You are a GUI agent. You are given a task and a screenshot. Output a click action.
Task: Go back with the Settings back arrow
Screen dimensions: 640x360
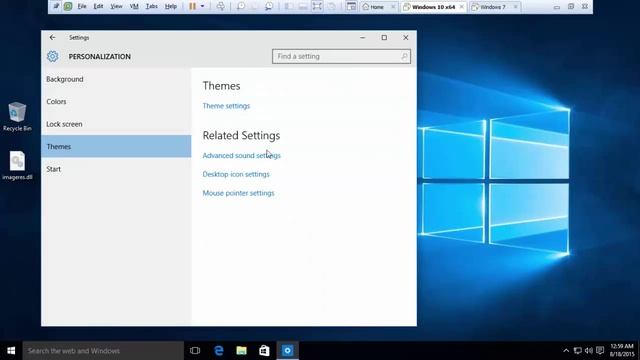pyautogui.click(x=52, y=37)
